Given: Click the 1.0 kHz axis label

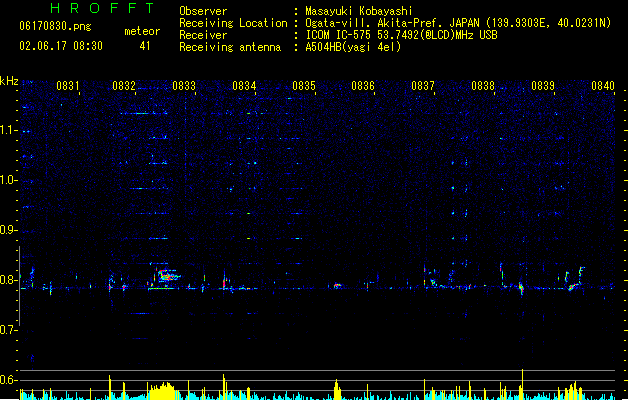Looking at the screenshot, I should point(8,180).
